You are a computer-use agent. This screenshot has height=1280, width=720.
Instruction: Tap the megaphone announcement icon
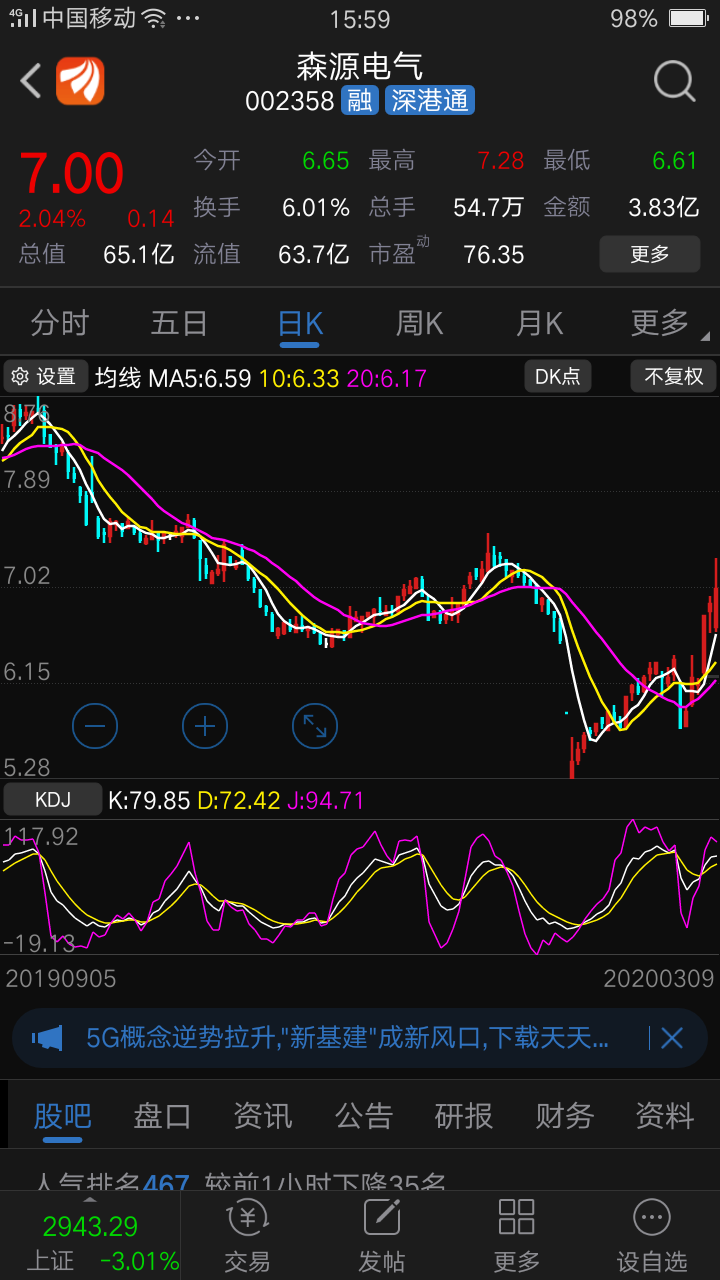[x=47, y=1038]
